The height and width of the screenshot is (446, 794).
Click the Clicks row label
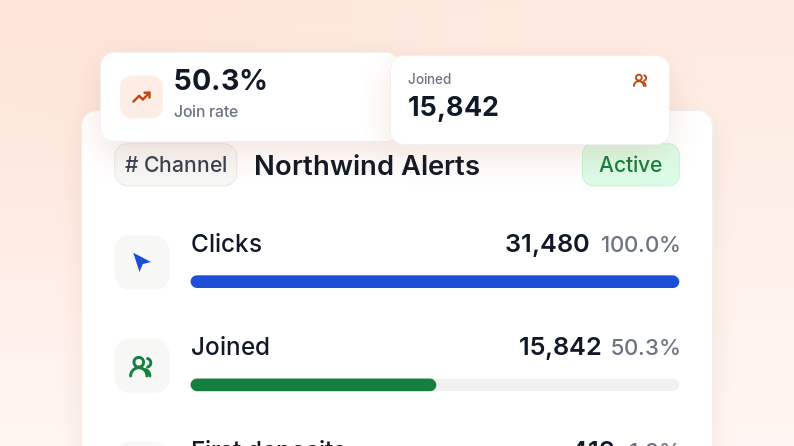tap(226, 244)
